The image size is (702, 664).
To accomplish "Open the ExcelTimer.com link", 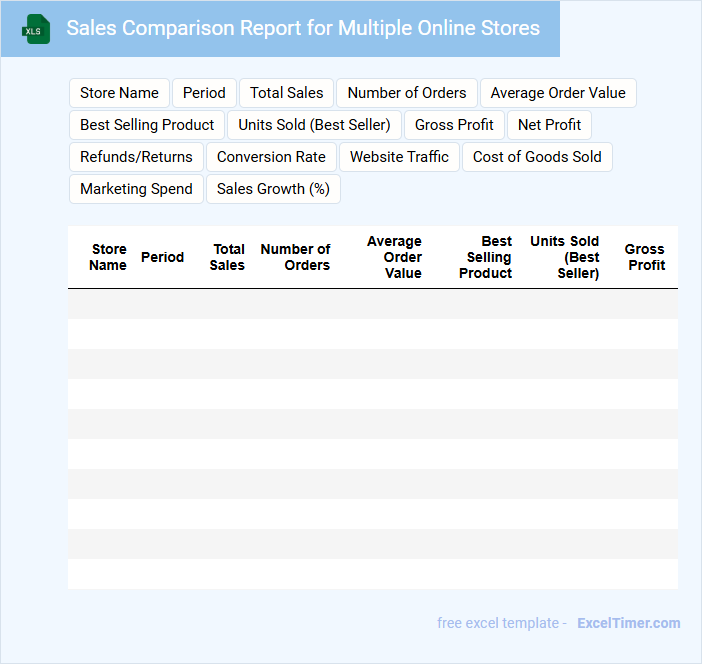I will pos(628,623).
